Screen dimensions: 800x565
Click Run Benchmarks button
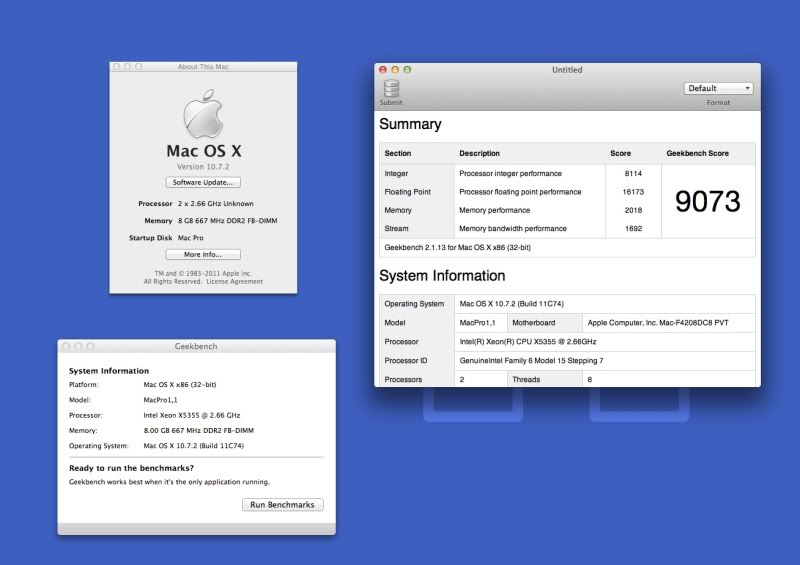(283, 504)
